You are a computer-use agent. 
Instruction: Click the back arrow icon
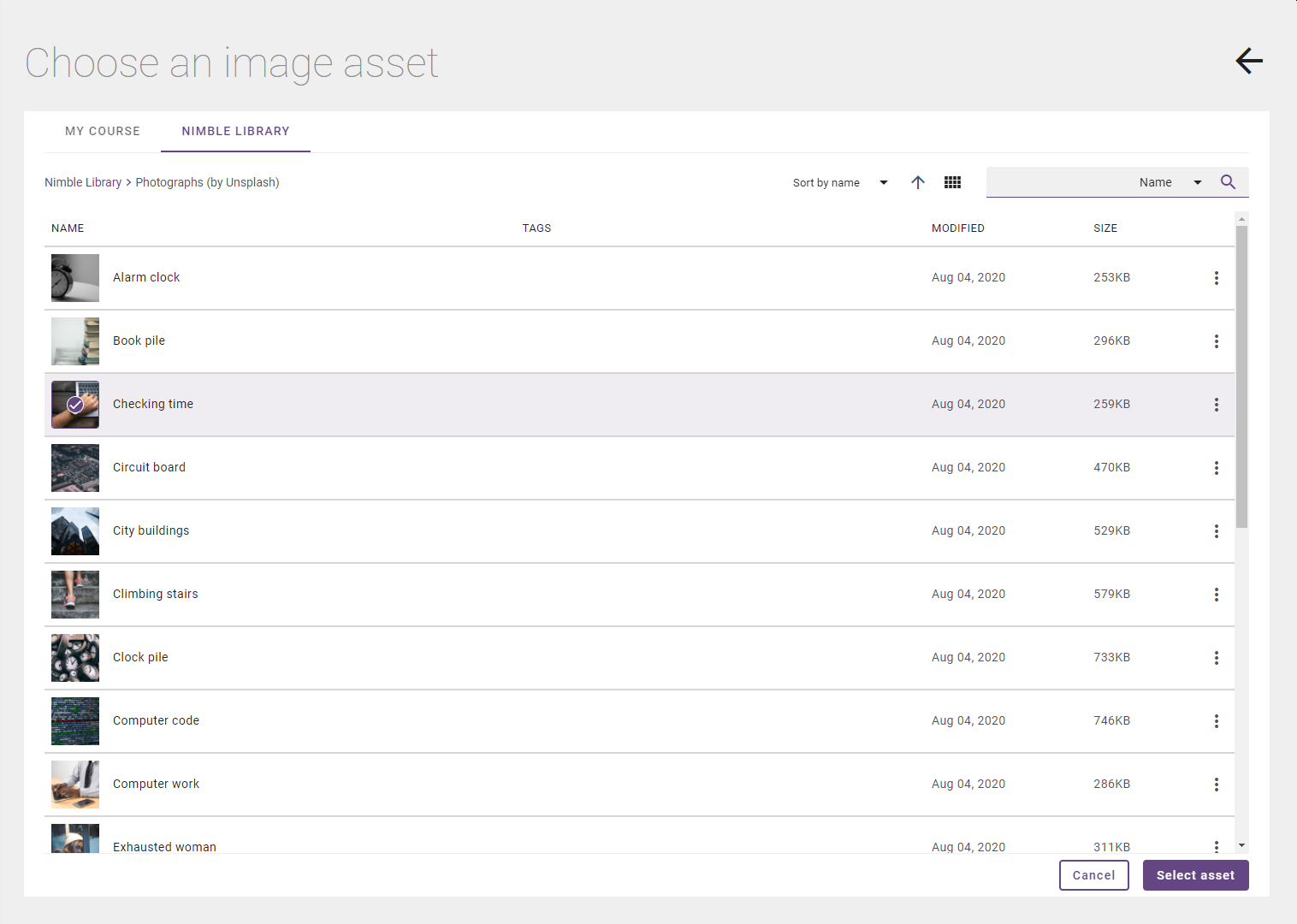pos(1249,61)
